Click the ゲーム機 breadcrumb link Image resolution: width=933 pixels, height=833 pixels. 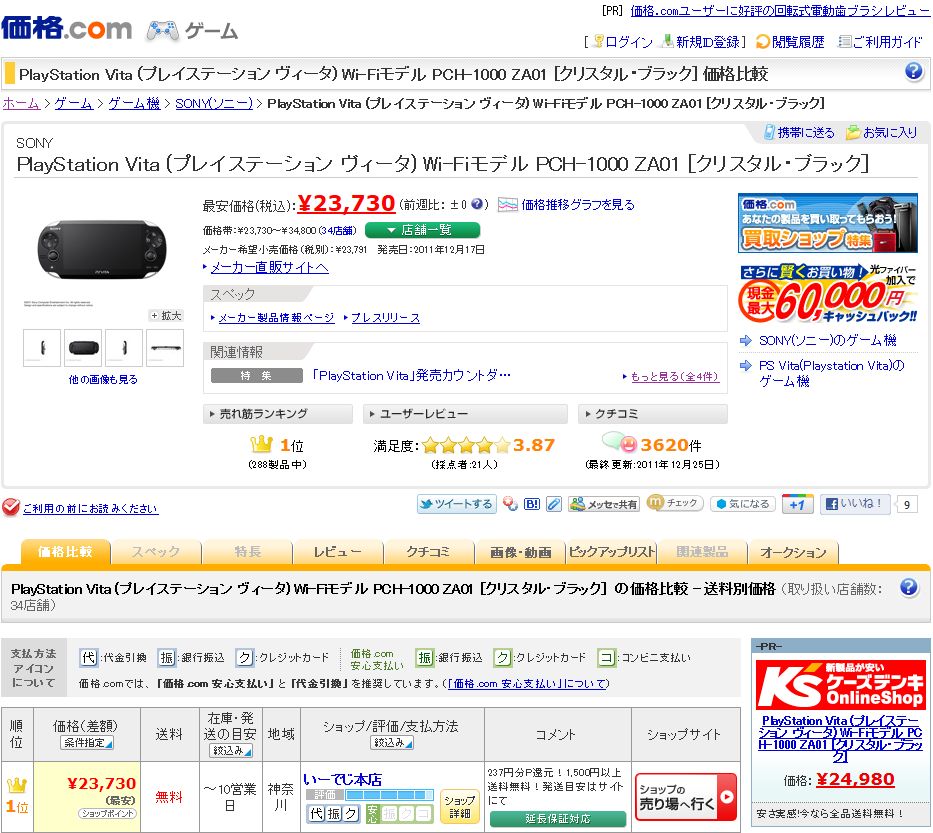134,104
